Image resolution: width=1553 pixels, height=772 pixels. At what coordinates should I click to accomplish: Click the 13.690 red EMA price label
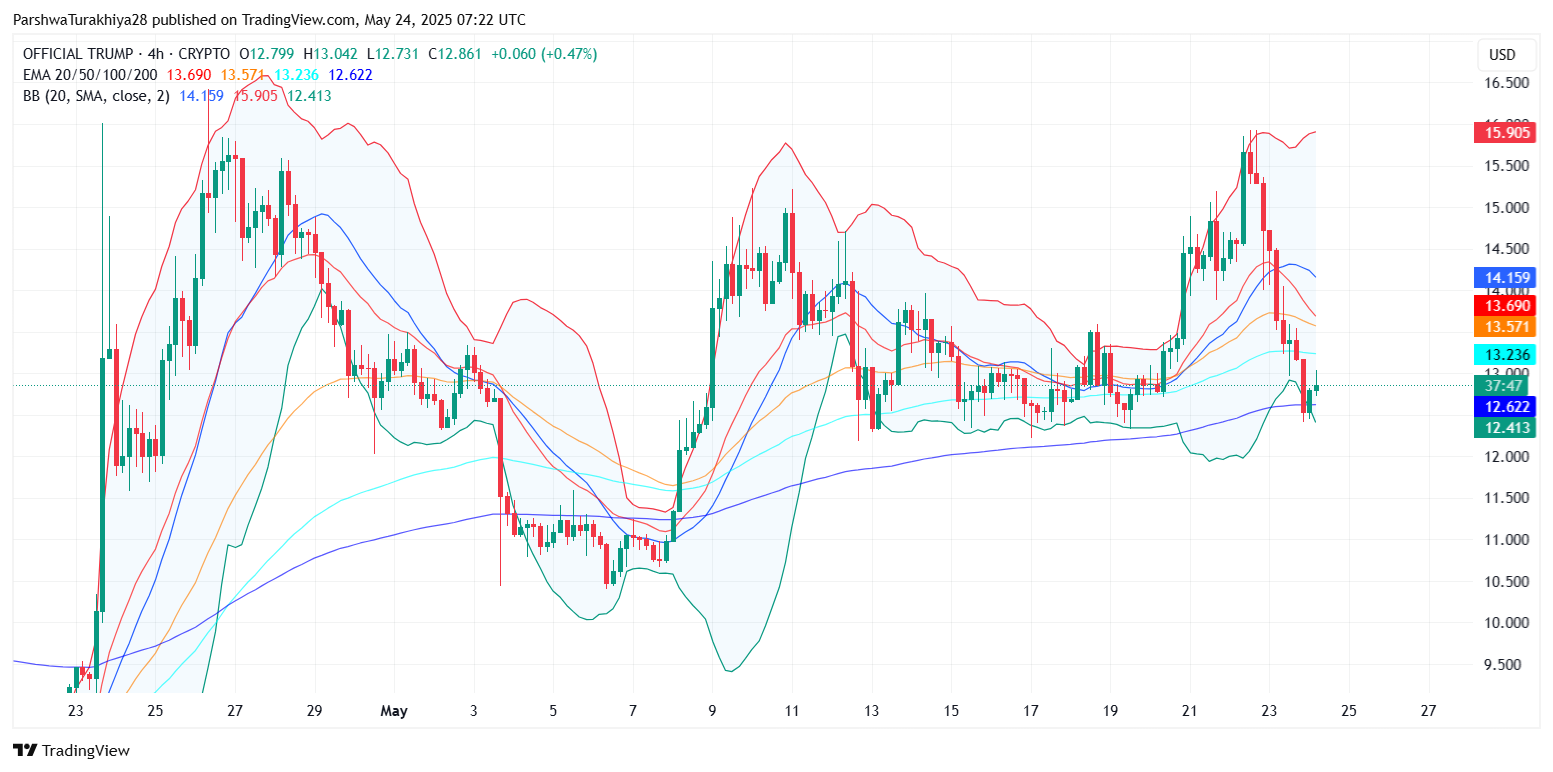pos(1503,306)
